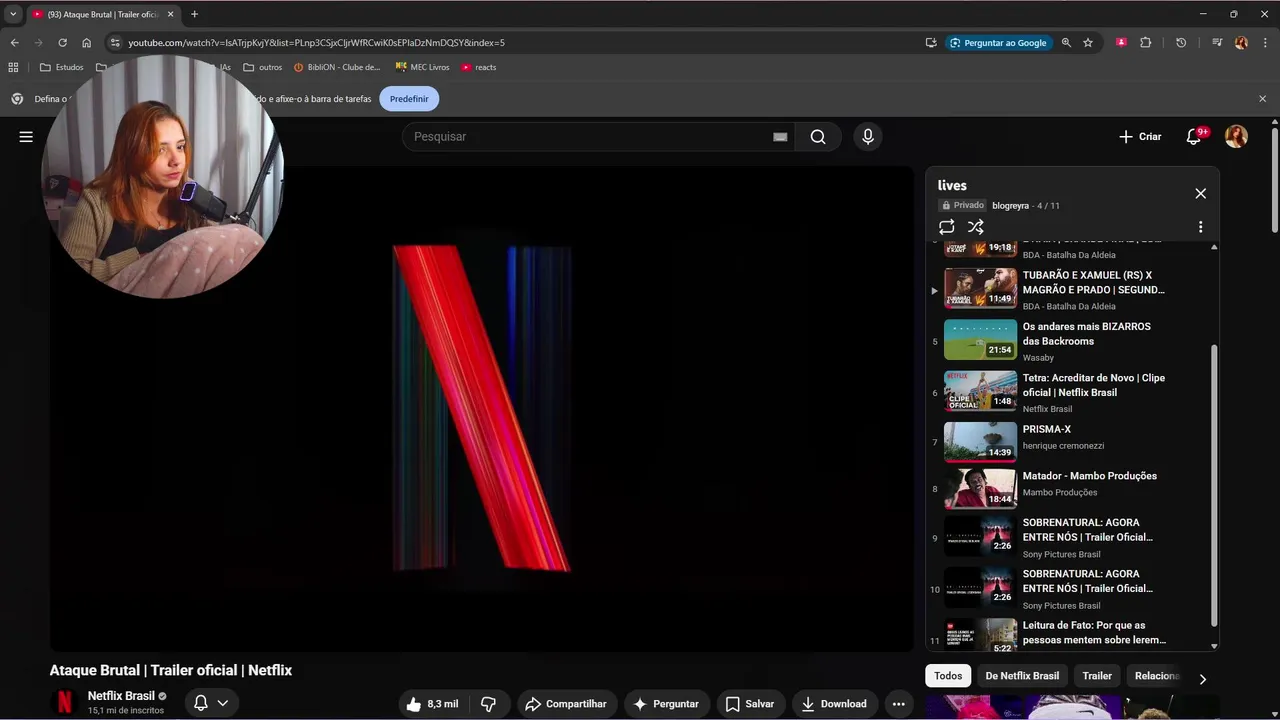Open the playlist three-dot options menu

(x=1200, y=227)
